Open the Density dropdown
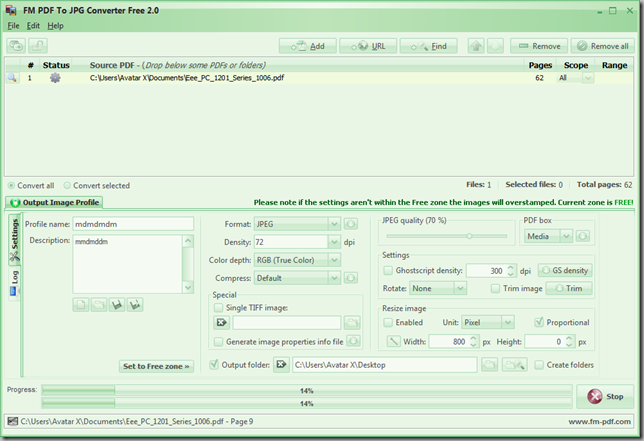The height and width of the screenshot is (441, 644). pyautogui.click(x=334, y=242)
